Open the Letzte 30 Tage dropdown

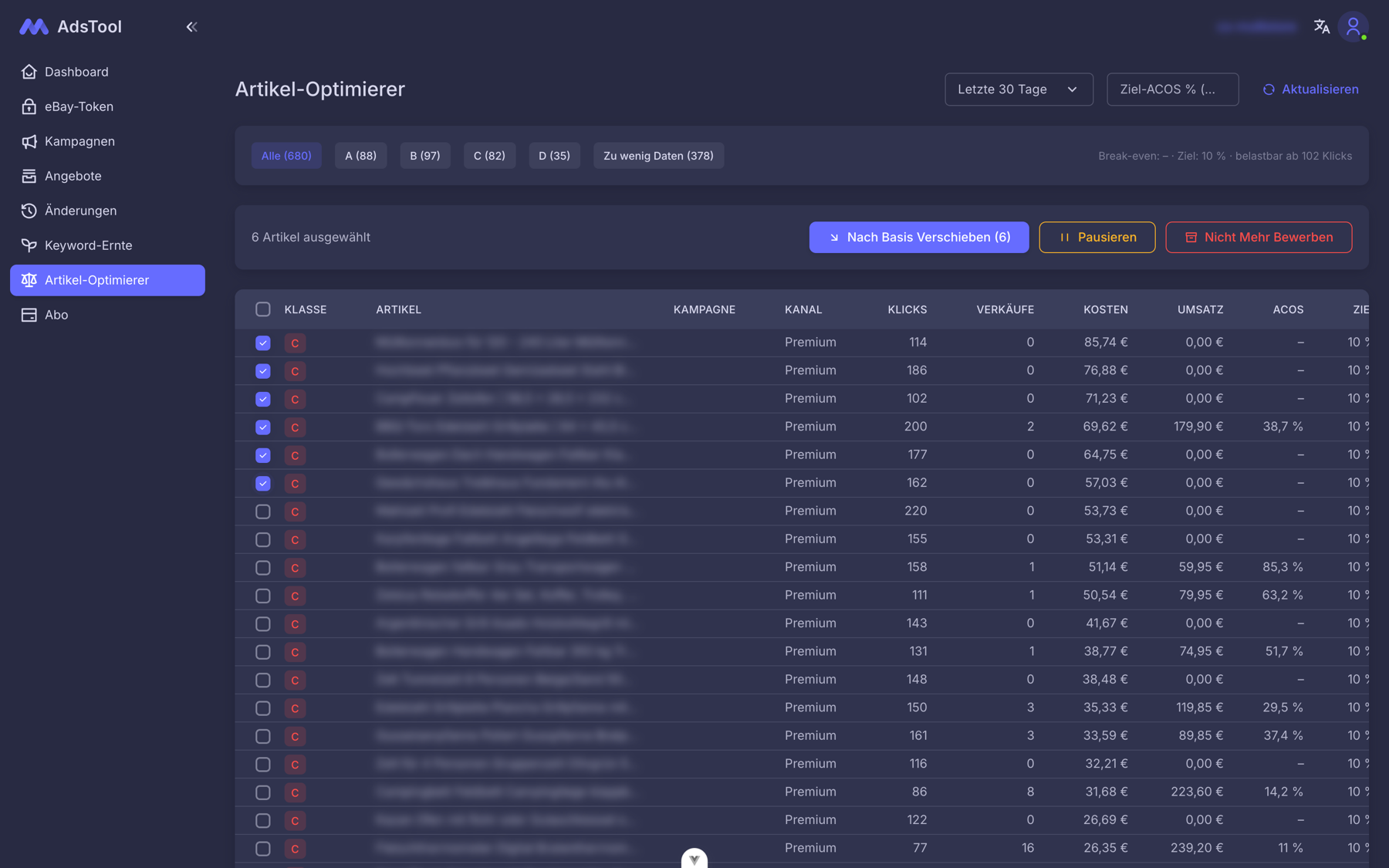point(1019,90)
